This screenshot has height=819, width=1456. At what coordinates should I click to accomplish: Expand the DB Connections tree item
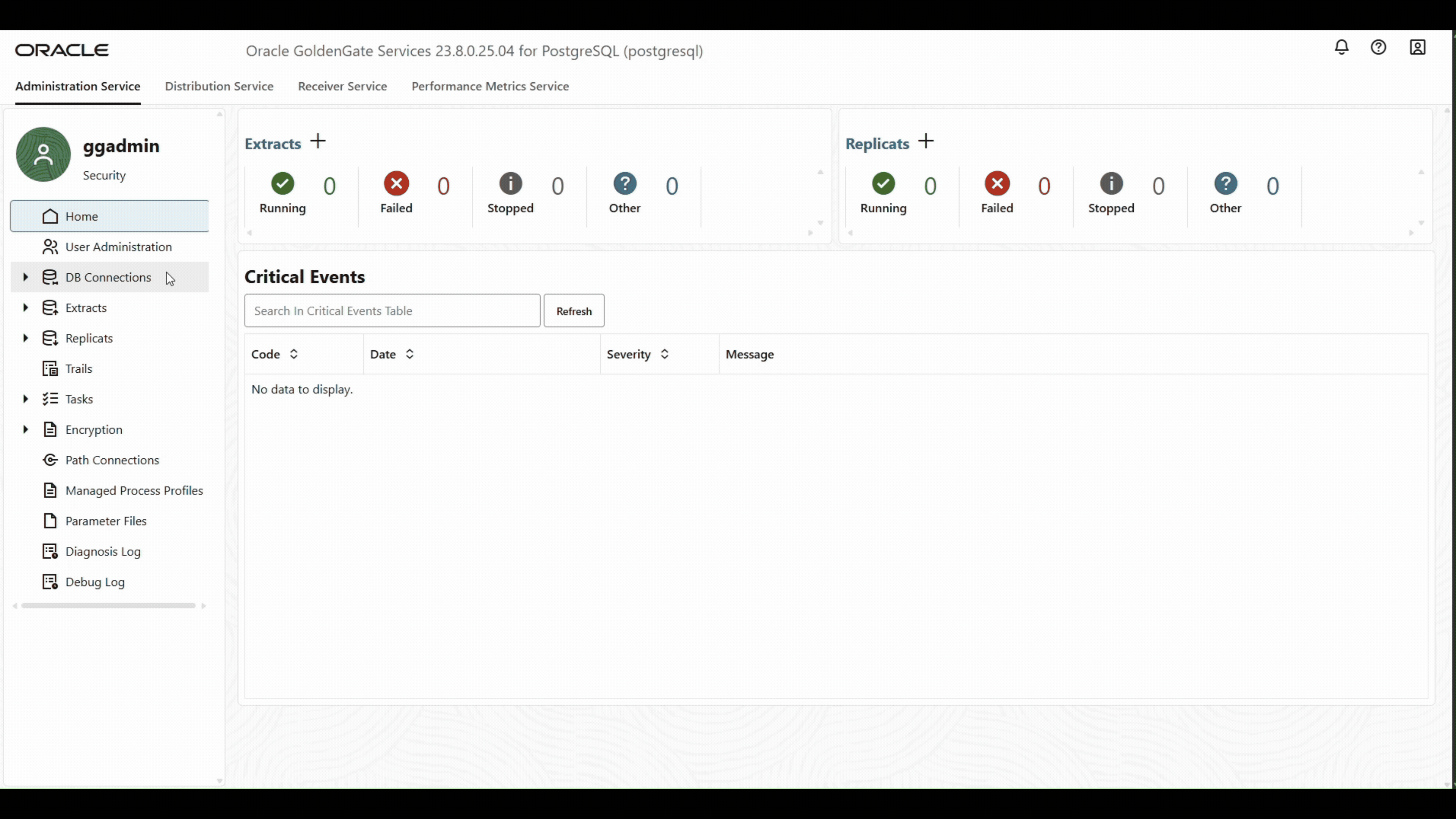[25, 277]
